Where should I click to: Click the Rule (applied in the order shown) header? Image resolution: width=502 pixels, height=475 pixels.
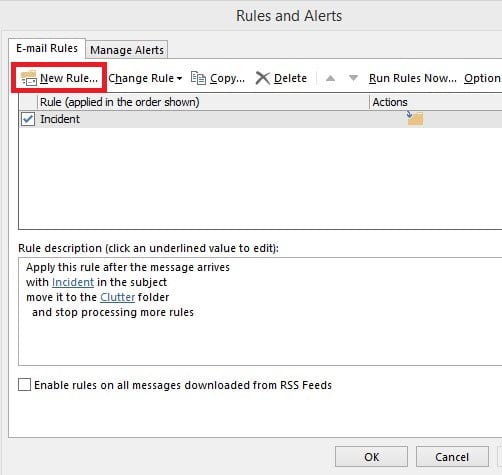tap(120, 102)
